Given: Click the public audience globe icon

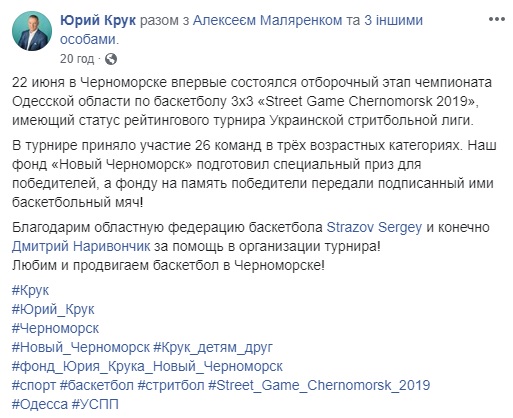Looking at the screenshot, I should [x=111, y=59].
